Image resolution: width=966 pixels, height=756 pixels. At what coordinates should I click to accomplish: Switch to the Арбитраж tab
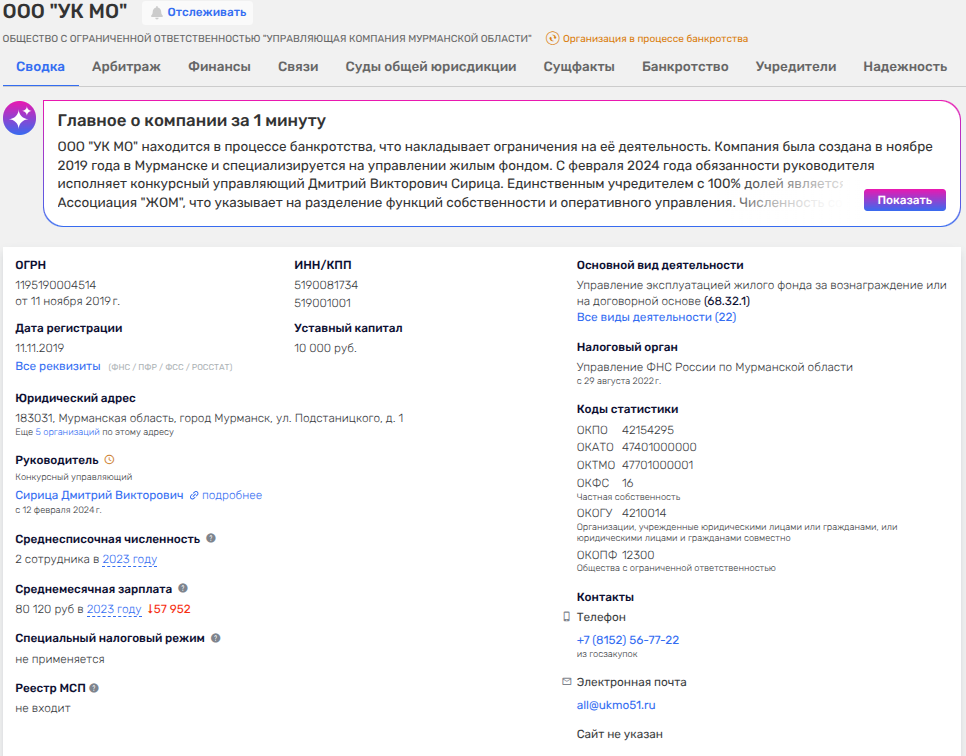[126, 67]
